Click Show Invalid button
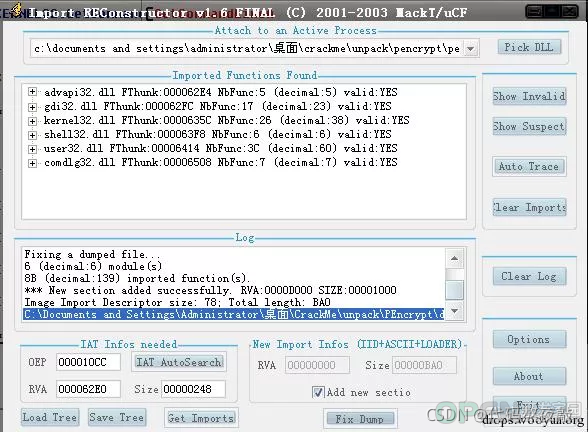Screen dimensions: 588x432 (x=529, y=96)
